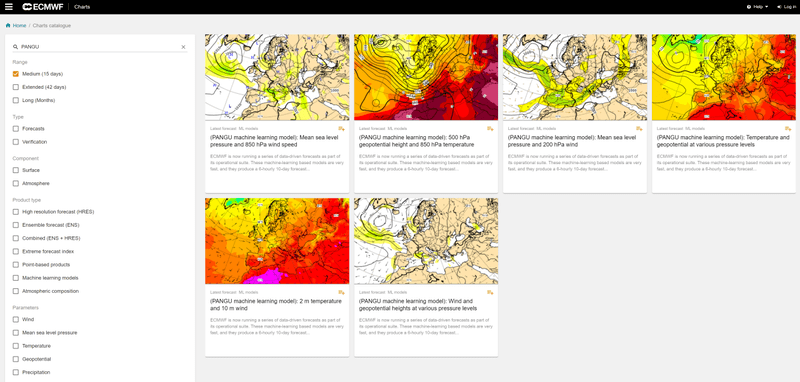Viewport: 800px width, 382px height.
Task: Check the Mean sea level pressure parameter
Action: pos(16,333)
